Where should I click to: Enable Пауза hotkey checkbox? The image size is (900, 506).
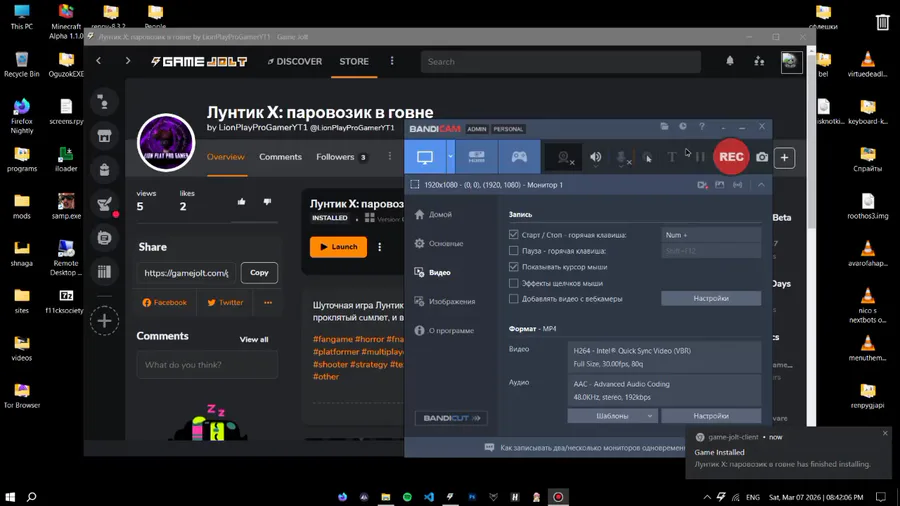click(x=513, y=251)
